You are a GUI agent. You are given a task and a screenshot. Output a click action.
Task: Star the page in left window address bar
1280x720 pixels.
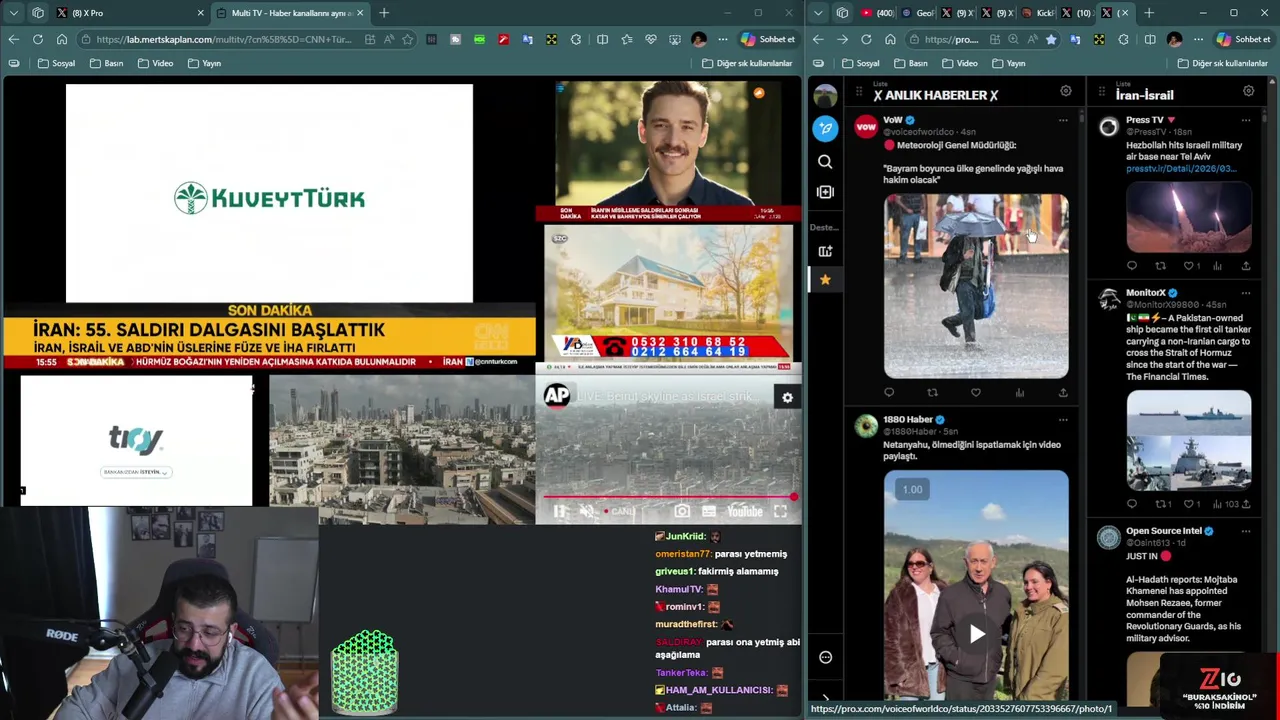click(x=407, y=39)
